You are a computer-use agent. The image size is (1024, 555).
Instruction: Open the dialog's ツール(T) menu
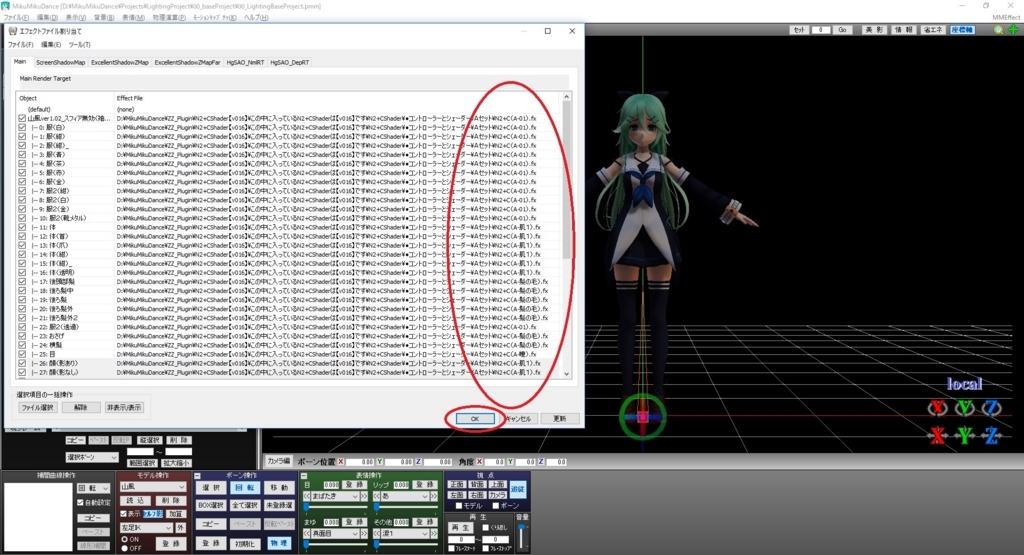click(x=79, y=45)
